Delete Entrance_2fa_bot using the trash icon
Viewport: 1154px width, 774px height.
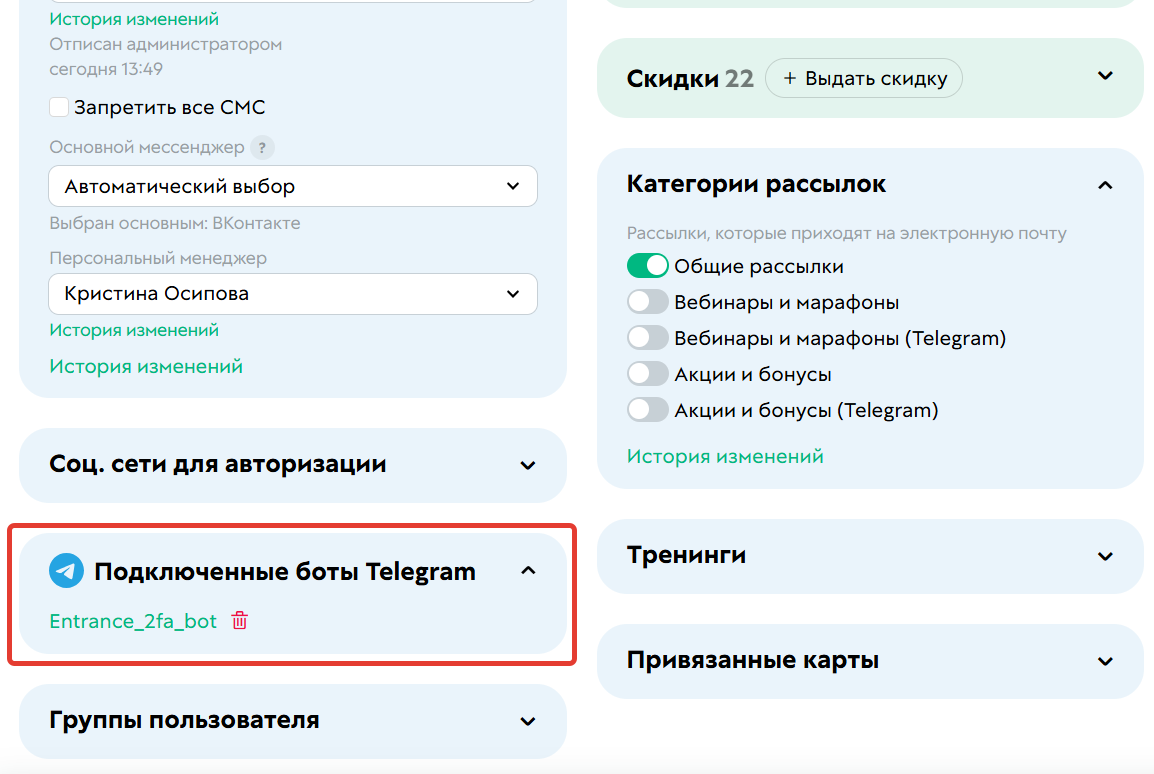(x=239, y=620)
